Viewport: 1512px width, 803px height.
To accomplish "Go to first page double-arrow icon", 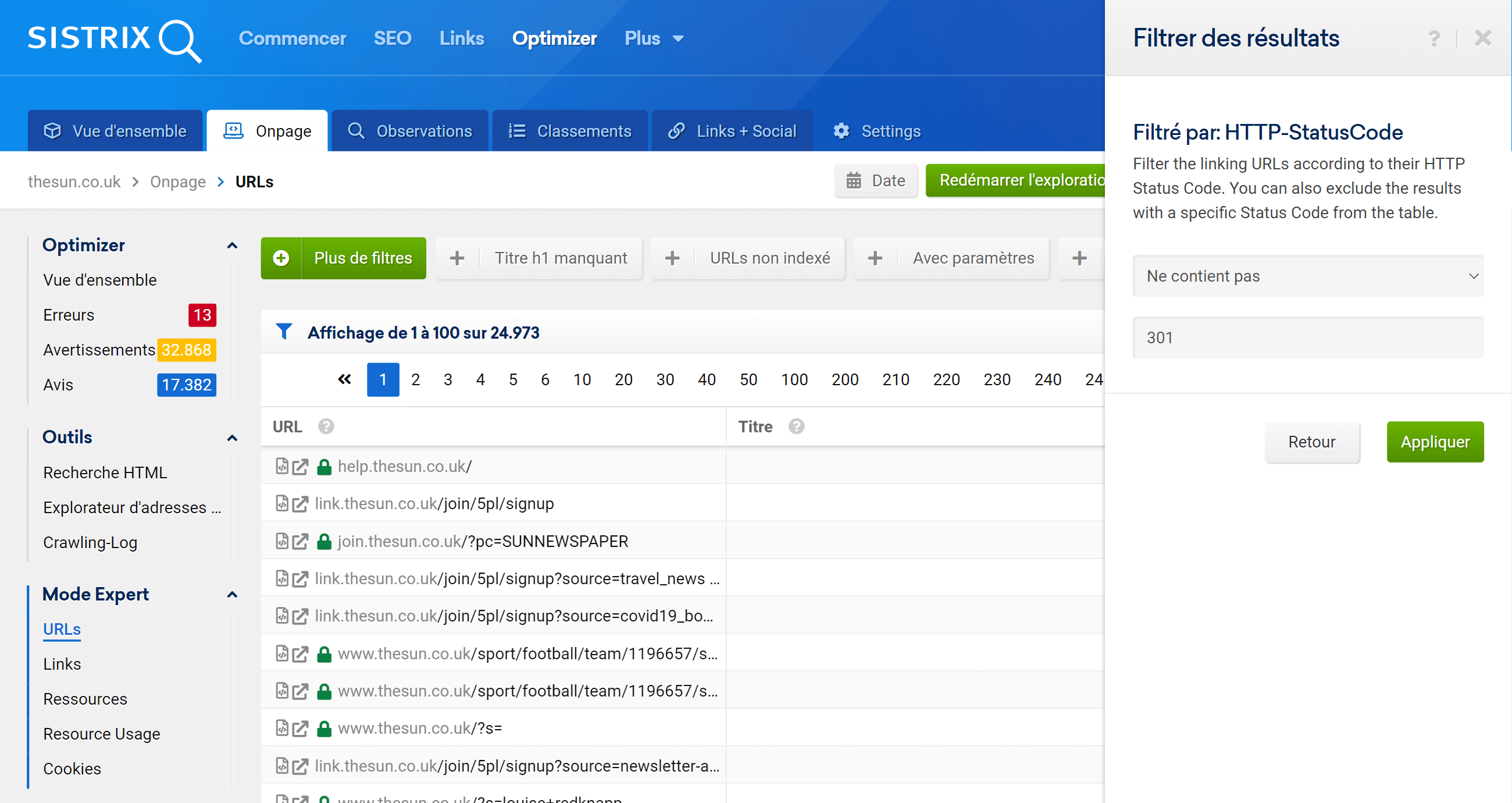I will tap(344, 379).
